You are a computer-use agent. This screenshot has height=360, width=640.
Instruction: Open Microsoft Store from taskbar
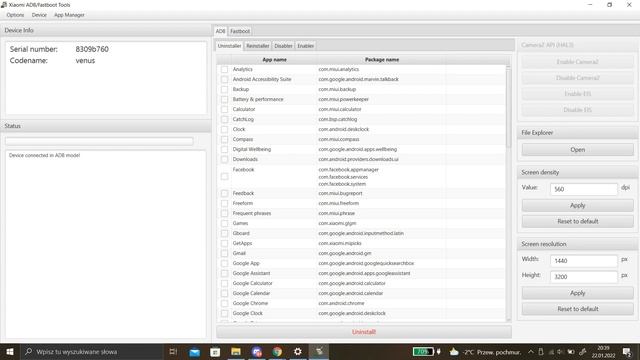point(215,351)
